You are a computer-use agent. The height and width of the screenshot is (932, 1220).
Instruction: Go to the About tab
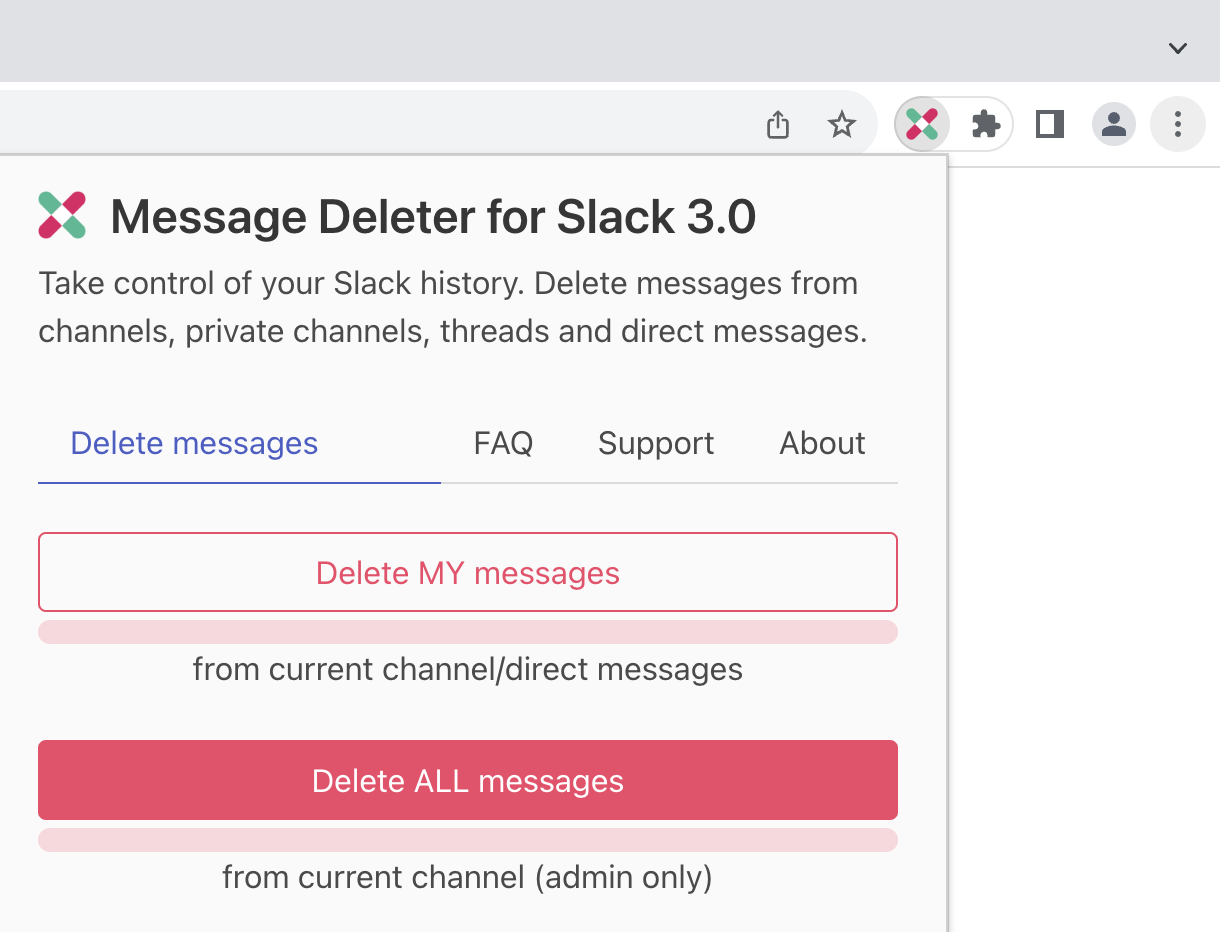click(x=822, y=443)
